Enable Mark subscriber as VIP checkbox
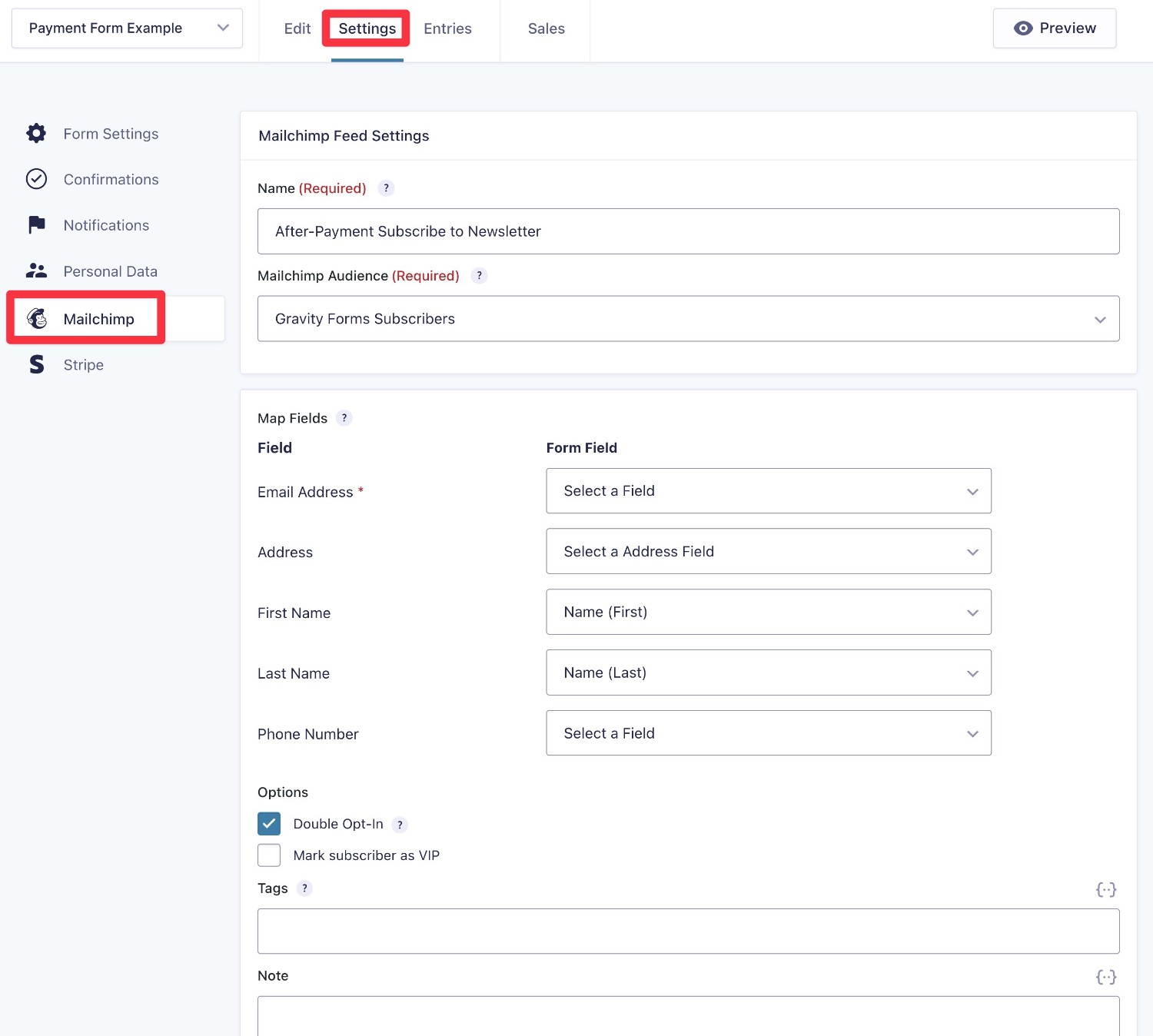This screenshot has height=1036, width=1153. pos(269,855)
